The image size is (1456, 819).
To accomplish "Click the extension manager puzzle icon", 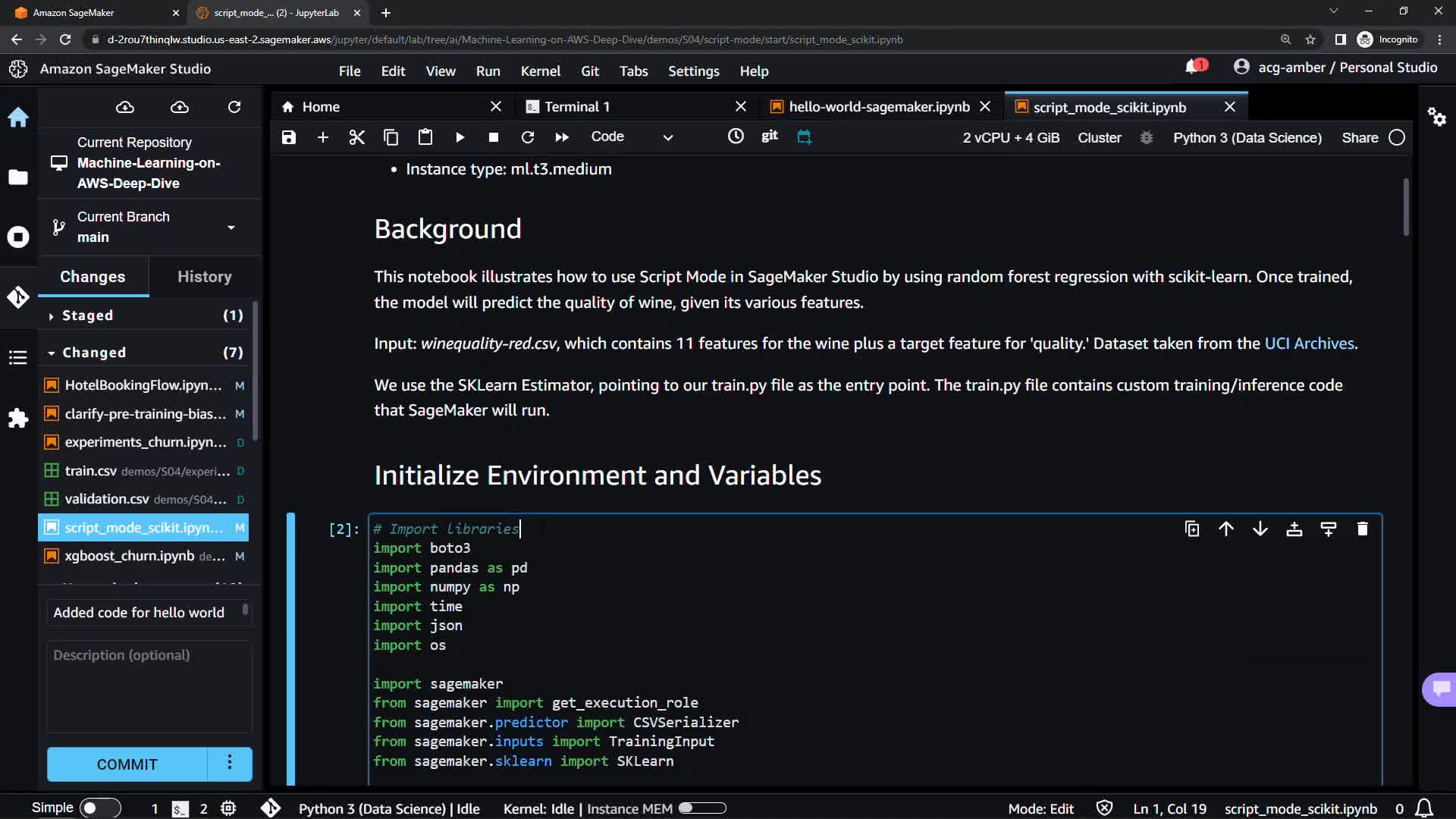I will [x=18, y=418].
